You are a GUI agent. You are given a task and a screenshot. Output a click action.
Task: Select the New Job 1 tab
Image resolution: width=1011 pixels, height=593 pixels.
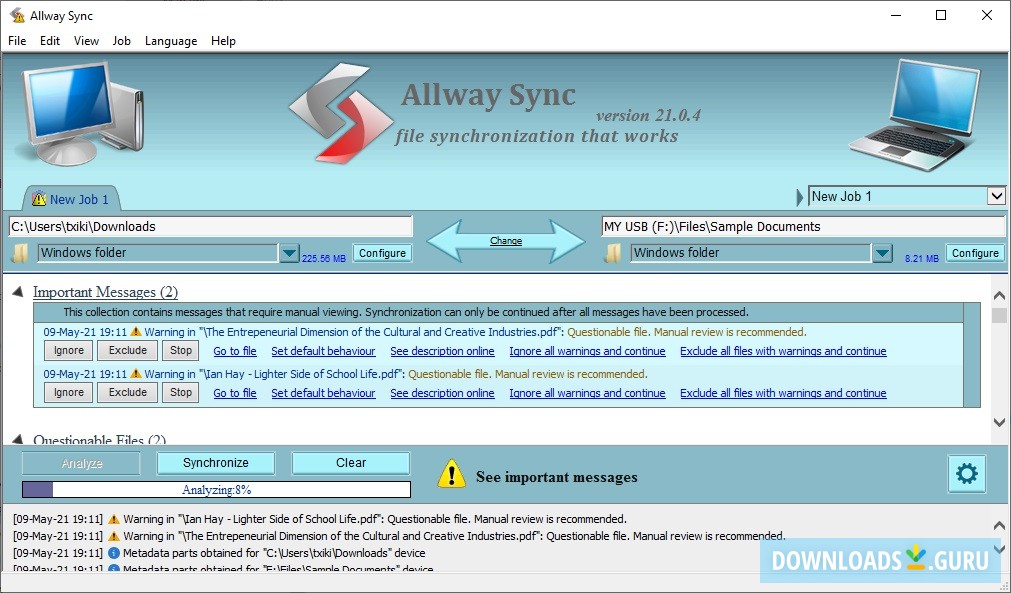click(x=72, y=199)
